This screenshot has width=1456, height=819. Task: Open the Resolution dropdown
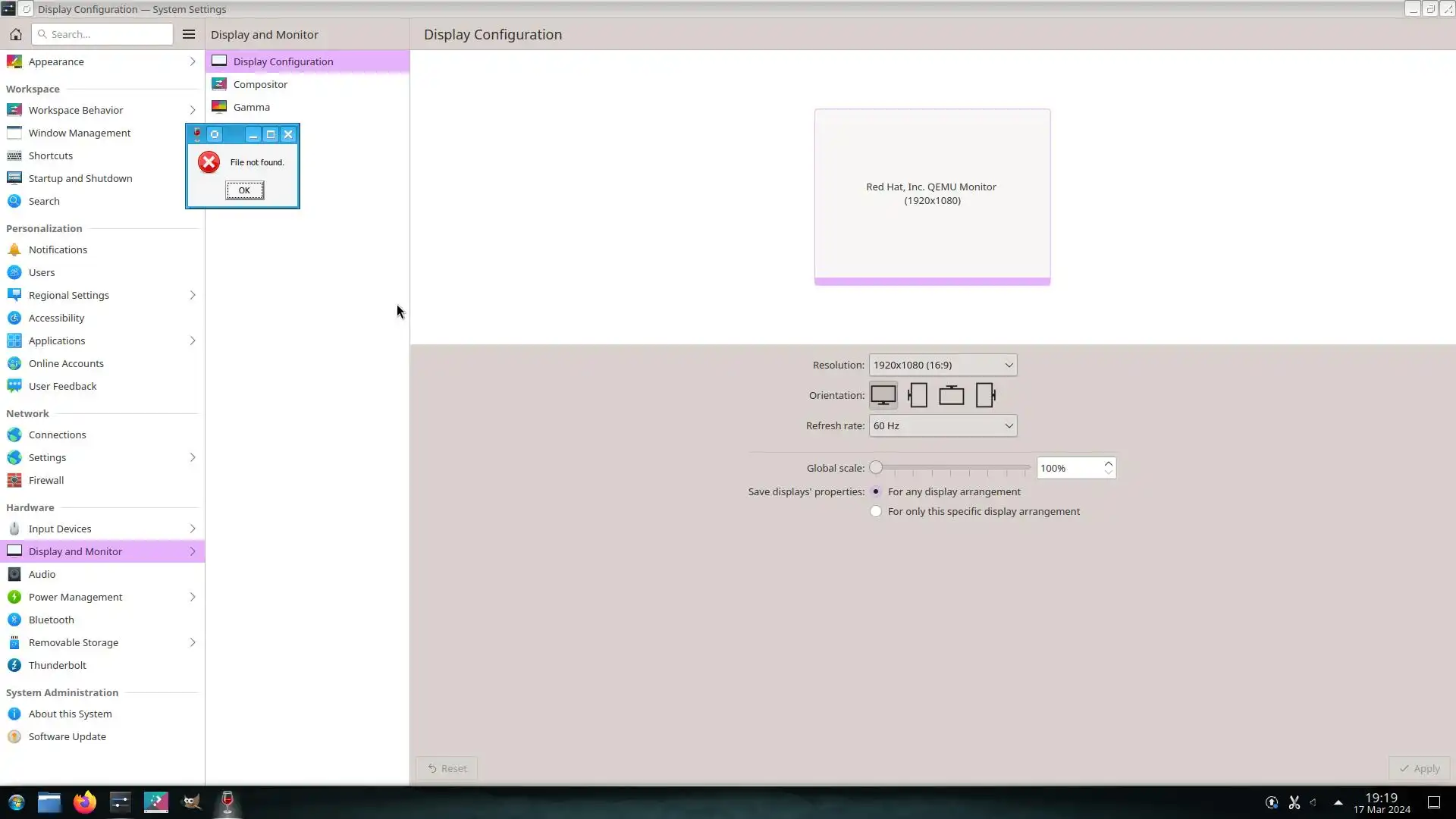tap(942, 365)
